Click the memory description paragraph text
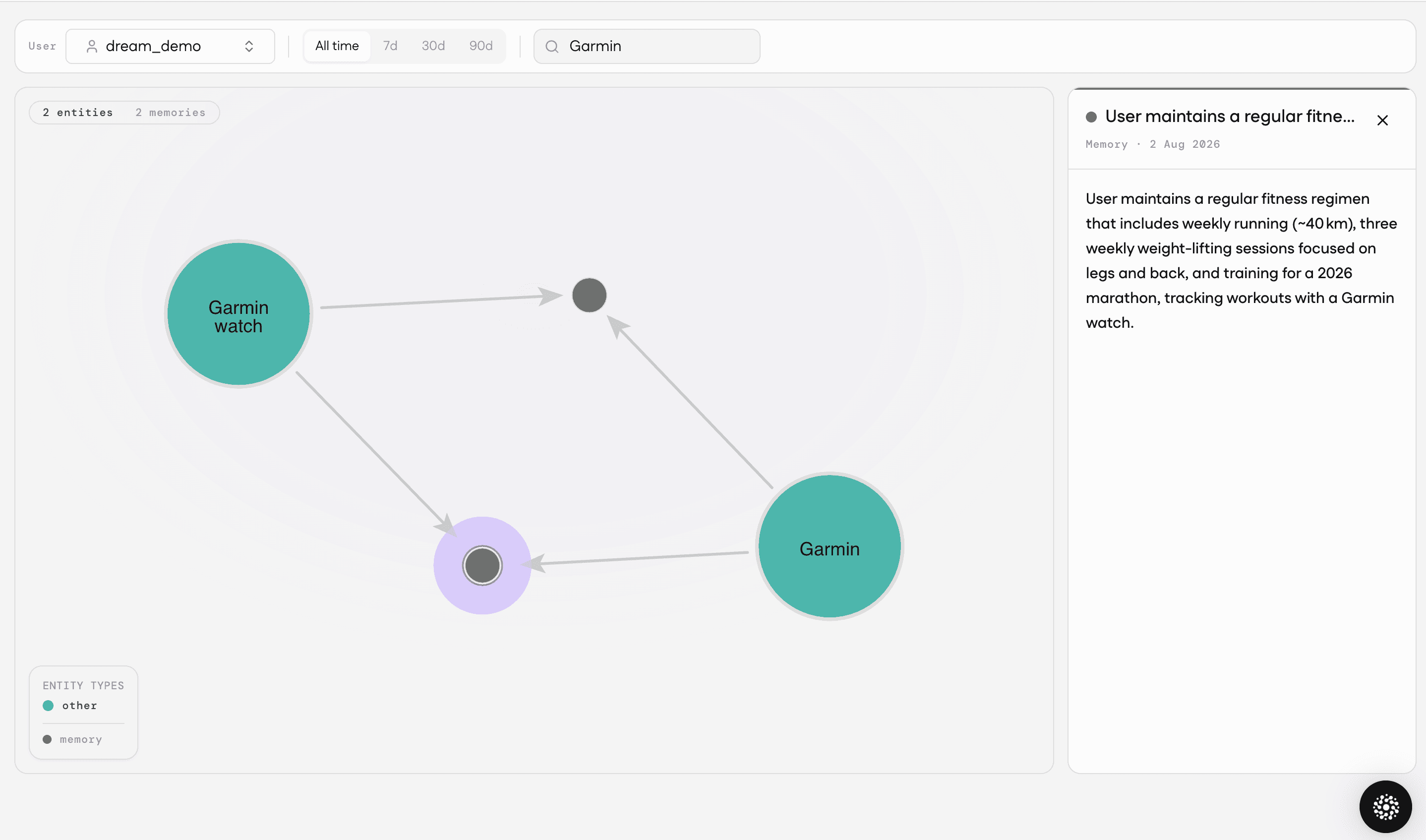This screenshot has width=1426, height=840. 1241,260
